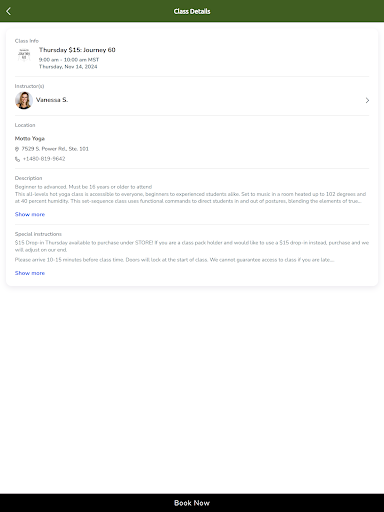The width and height of the screenshot is (384, 512).
Task: Expand Description with Show more
Action: 30,214
